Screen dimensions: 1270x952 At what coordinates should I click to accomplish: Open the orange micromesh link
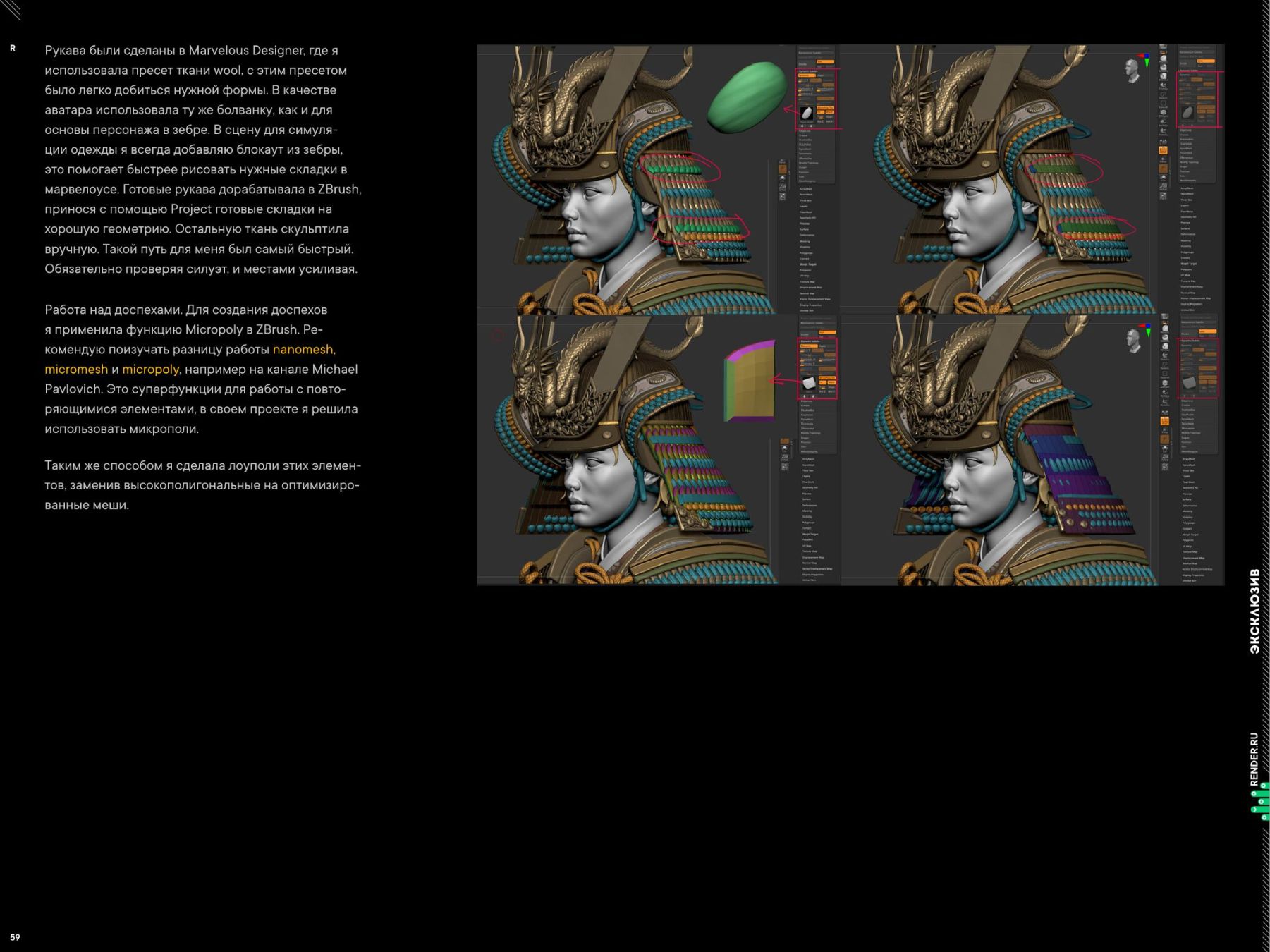point(76,370)
